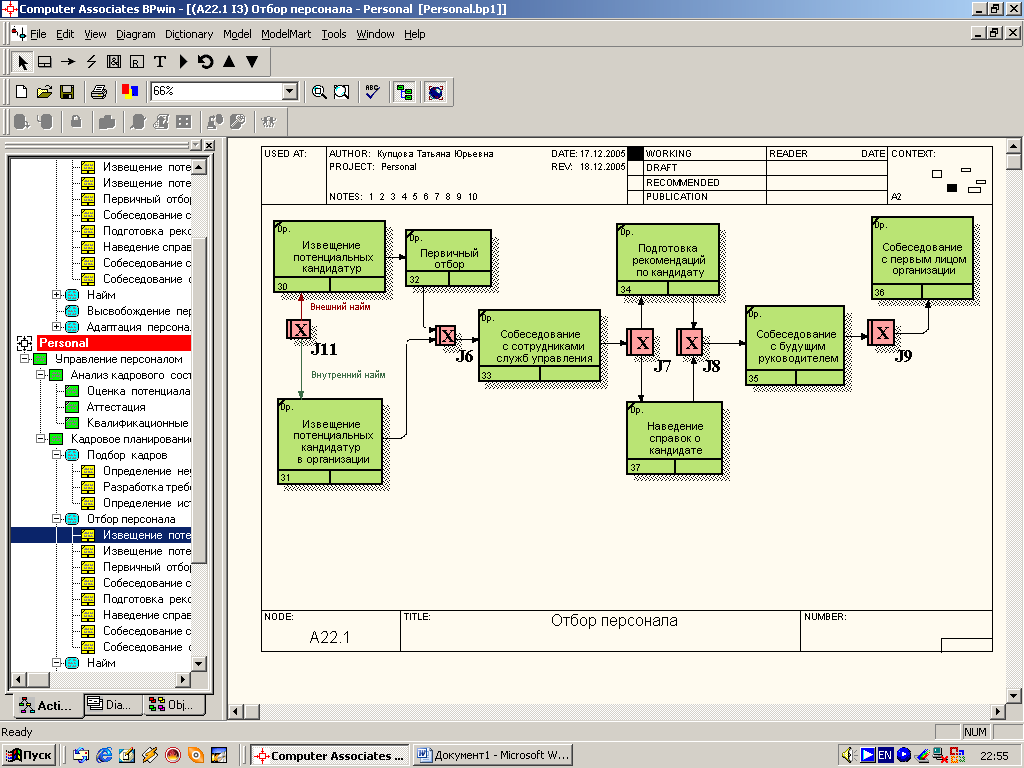Go to parent diagram up triangle
The height and width of the screenshot is (768, 1024).
click(x=229, y=62)
